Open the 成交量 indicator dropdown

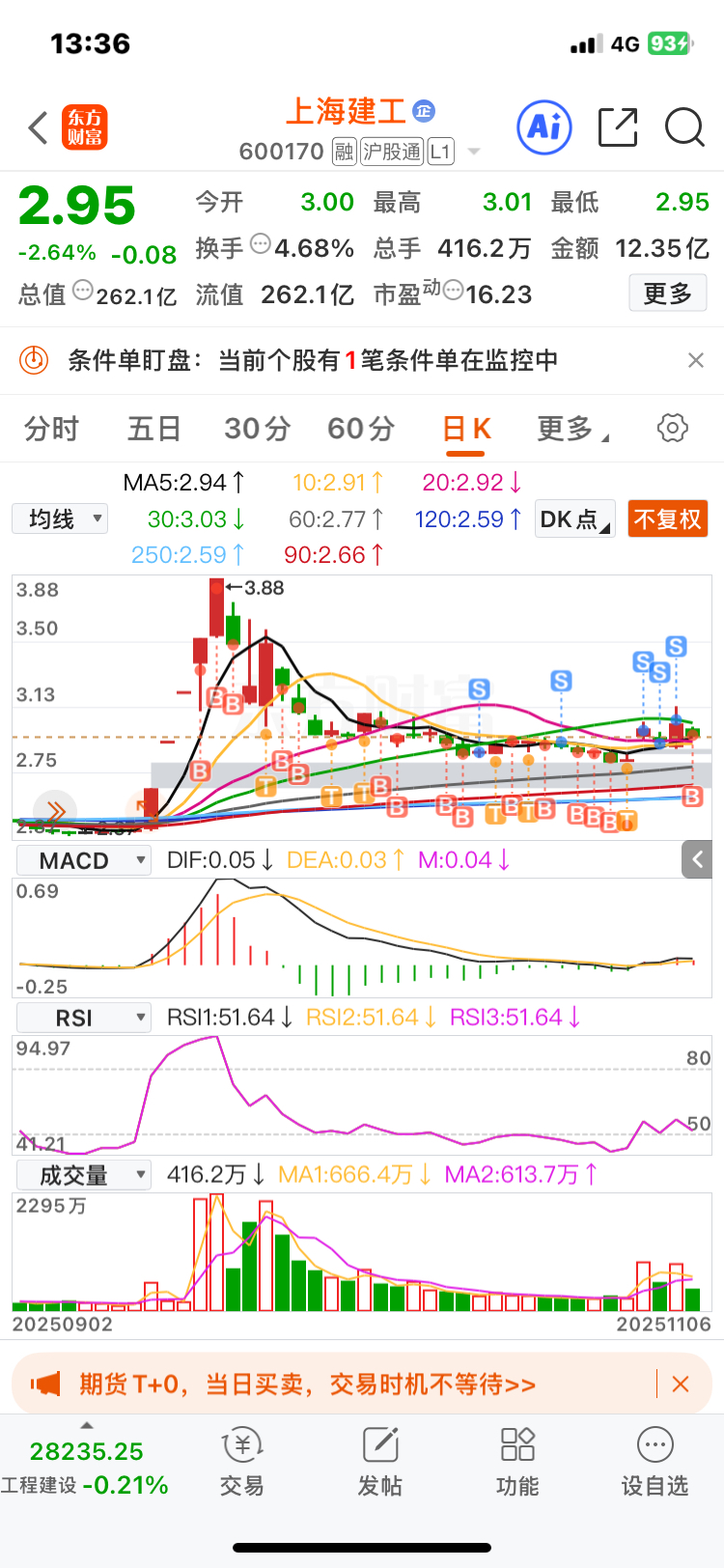coord(84,1175)
